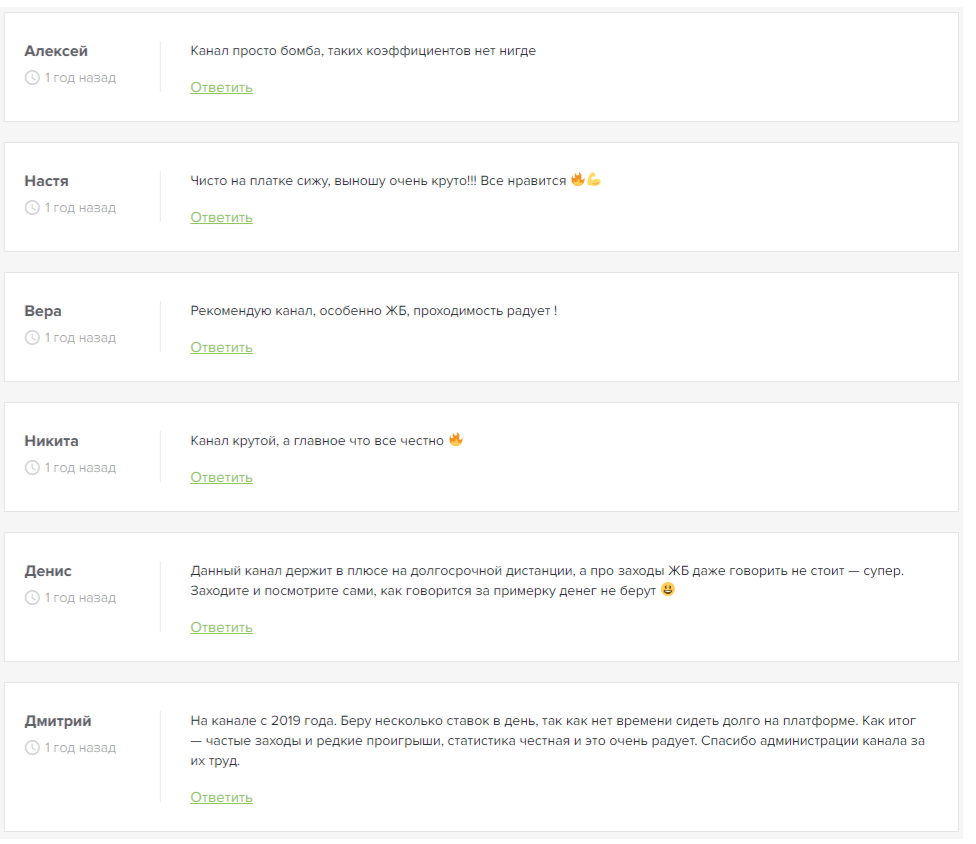Image resolution: width=976 pixels, height=844 pixels.
Task: Click clock icon beside Алексей's timestamp
Action: coord(32,78)
